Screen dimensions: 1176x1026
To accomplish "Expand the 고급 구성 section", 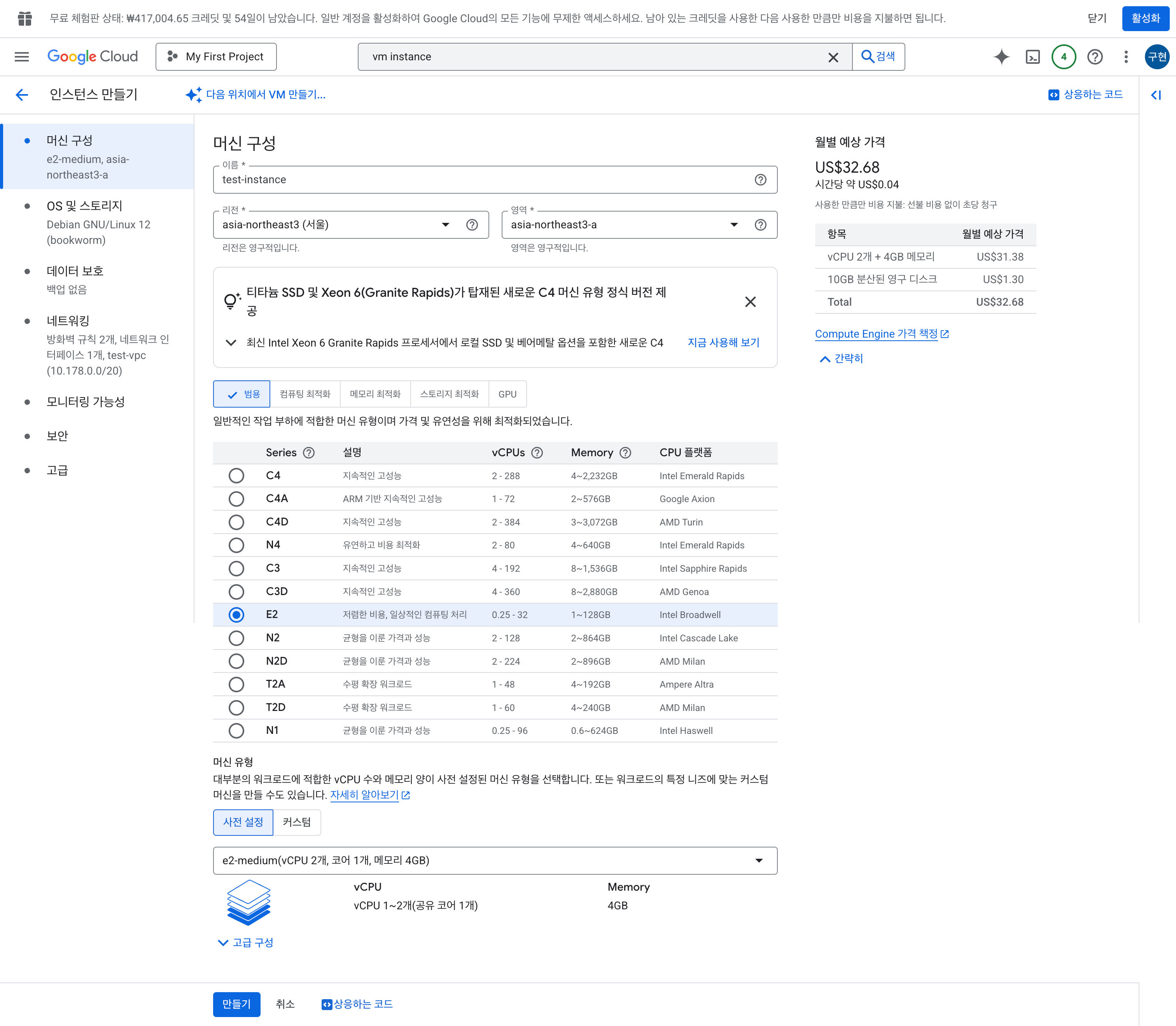I will point(246,942).
